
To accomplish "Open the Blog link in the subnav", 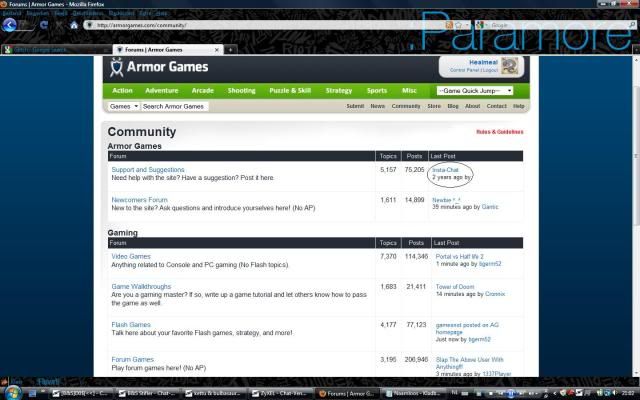I will coord(453,106).
